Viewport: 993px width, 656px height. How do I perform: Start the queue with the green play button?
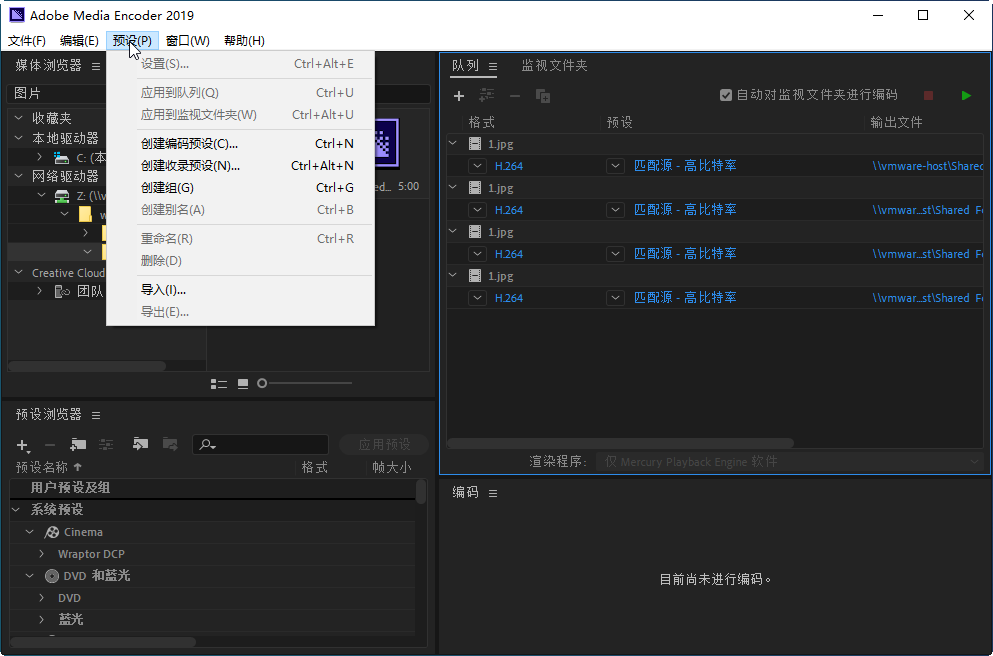point(966,95)
